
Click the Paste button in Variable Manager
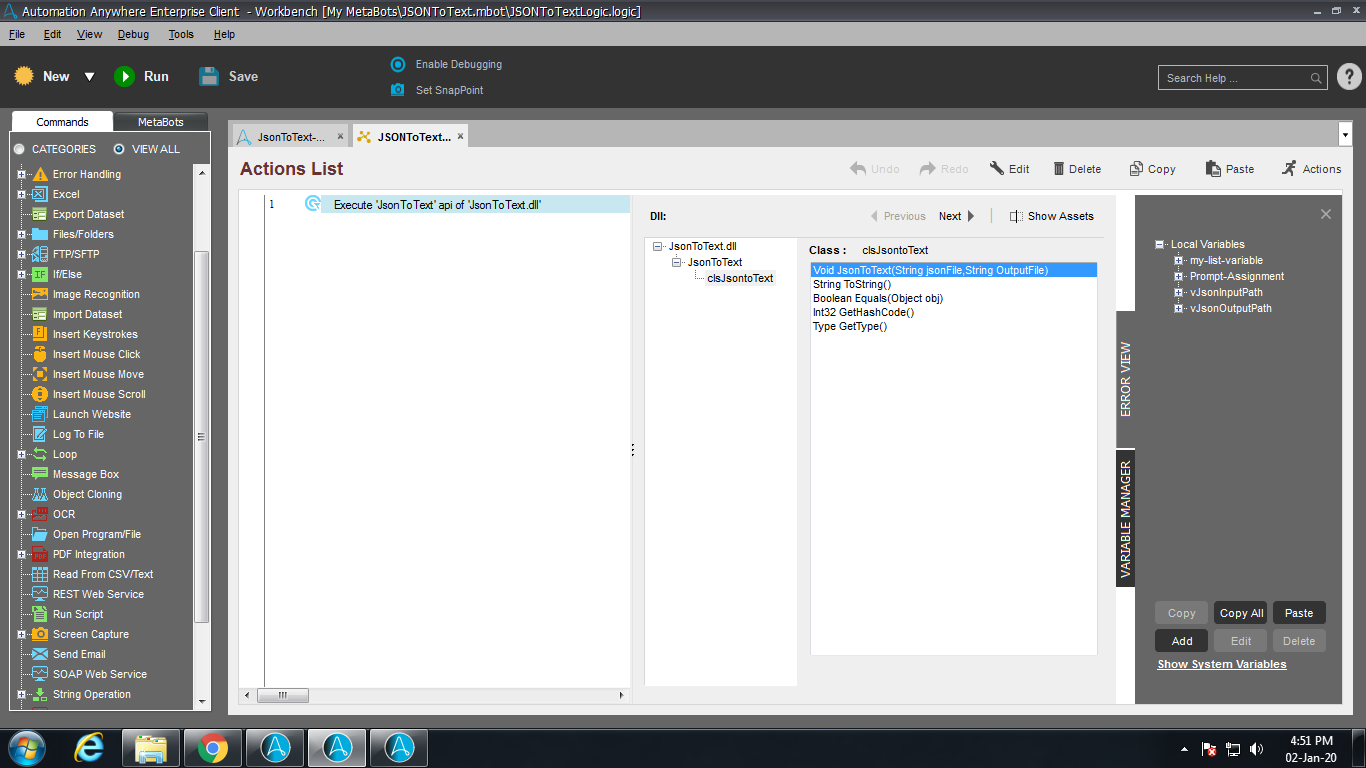point(1299,613)
